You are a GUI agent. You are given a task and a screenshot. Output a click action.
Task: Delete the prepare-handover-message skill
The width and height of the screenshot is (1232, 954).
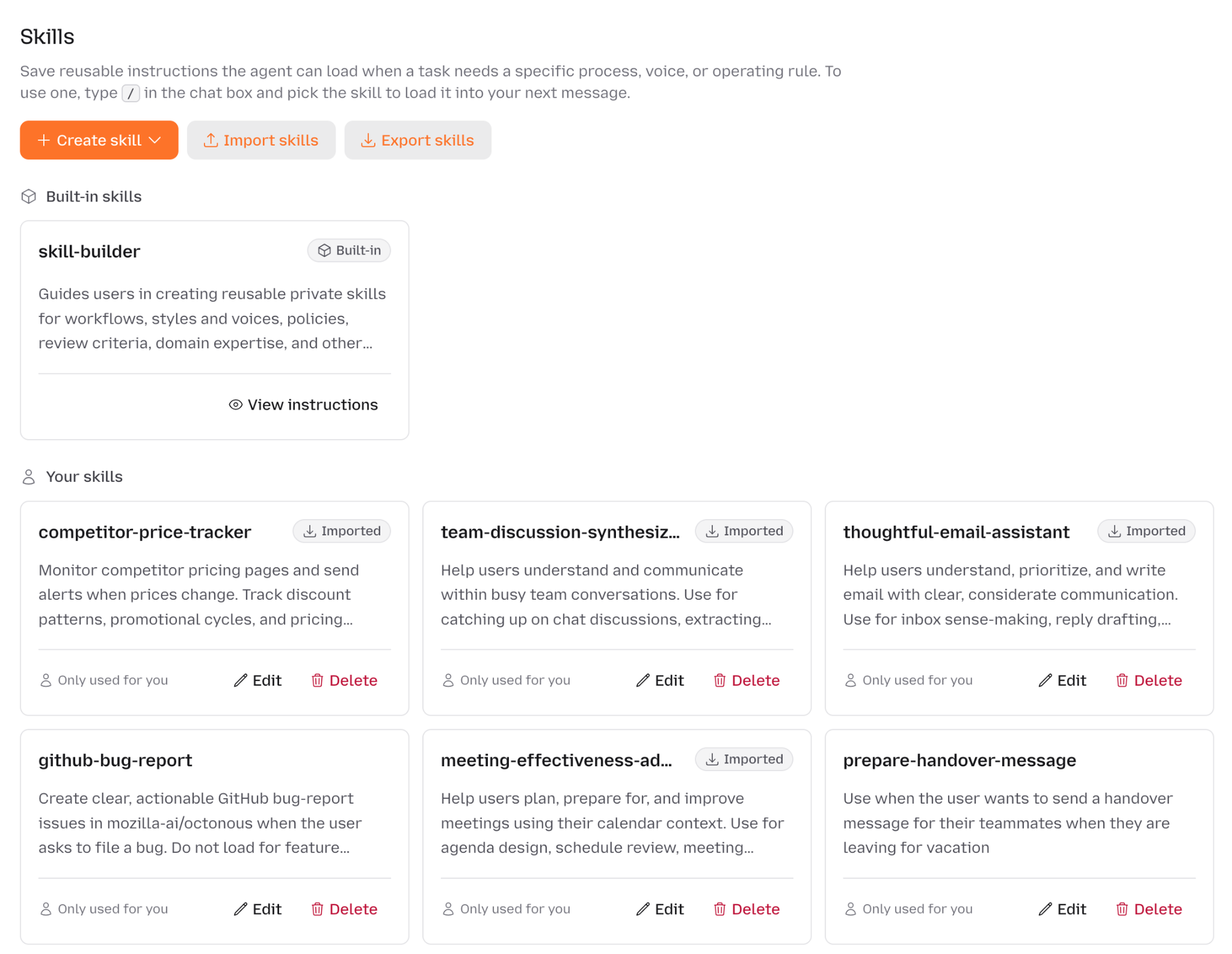point(1149,909)
